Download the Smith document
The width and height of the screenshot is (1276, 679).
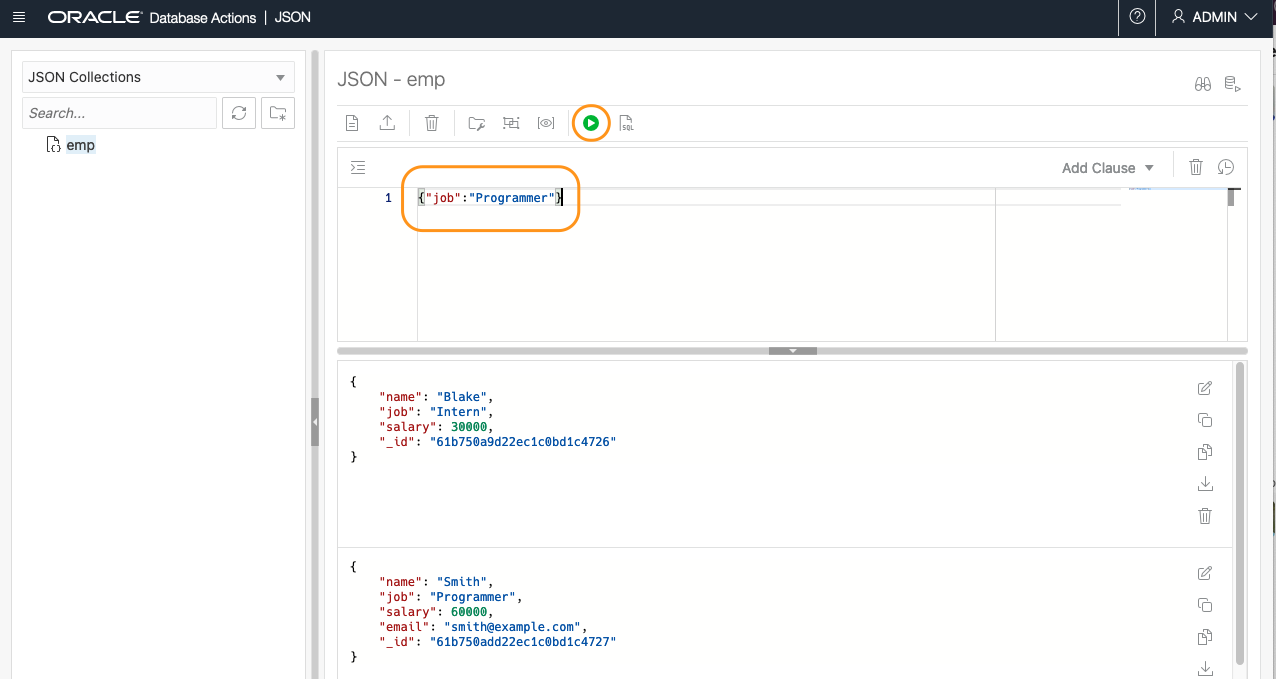(x=1205, y=668)
